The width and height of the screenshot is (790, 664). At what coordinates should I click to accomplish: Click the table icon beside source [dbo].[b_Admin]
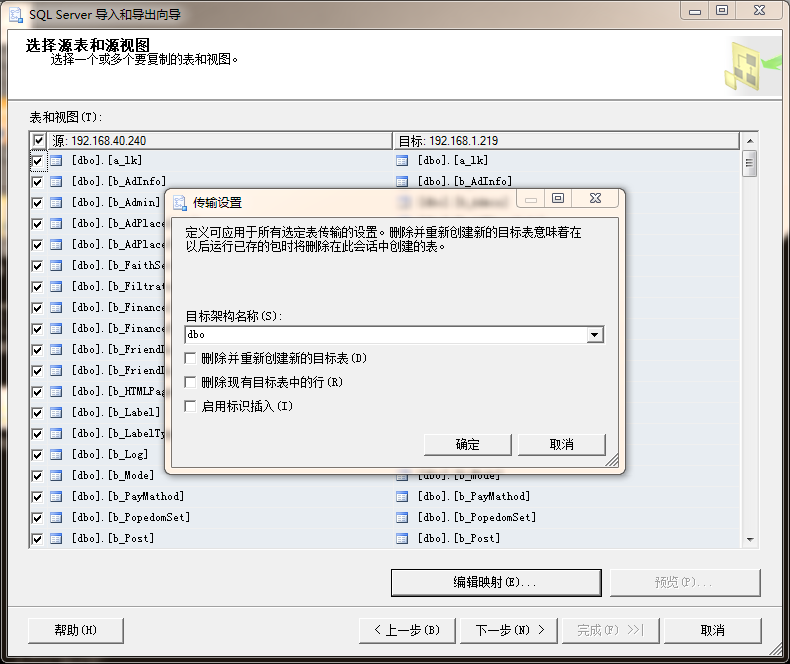(x=56, y=203)
